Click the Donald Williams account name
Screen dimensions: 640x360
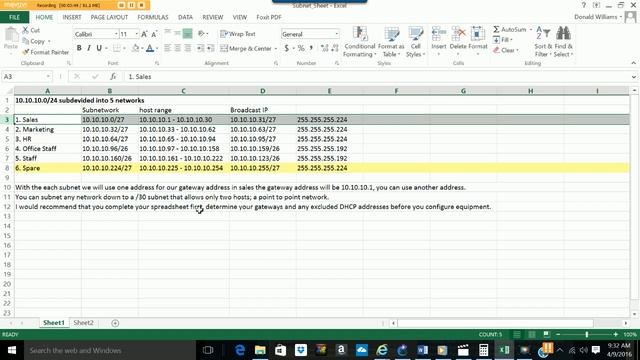(596, 17)
